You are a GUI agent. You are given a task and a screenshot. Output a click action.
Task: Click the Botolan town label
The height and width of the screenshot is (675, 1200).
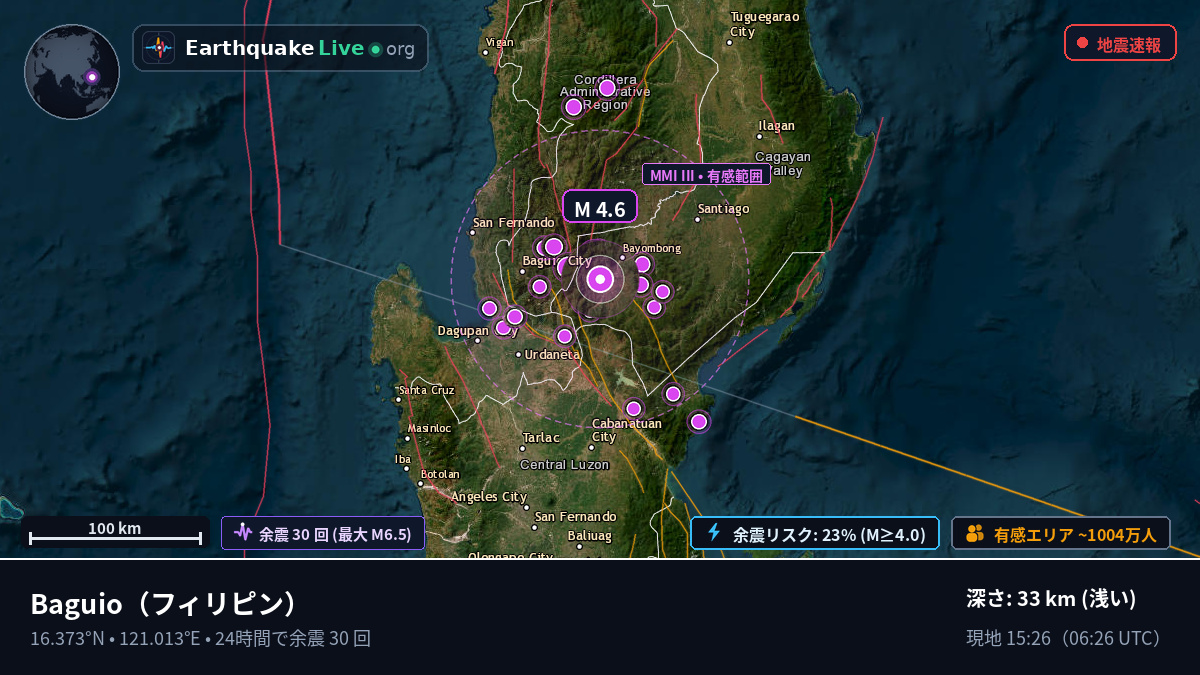(x=440, y=474)
